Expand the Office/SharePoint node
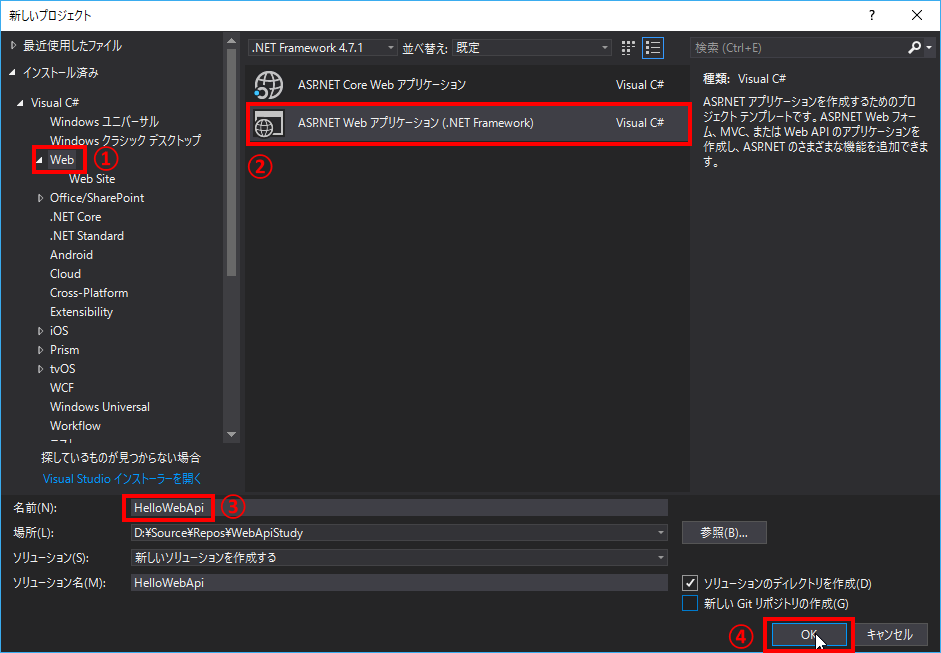 pyautogui.click(x=40, y=197)
